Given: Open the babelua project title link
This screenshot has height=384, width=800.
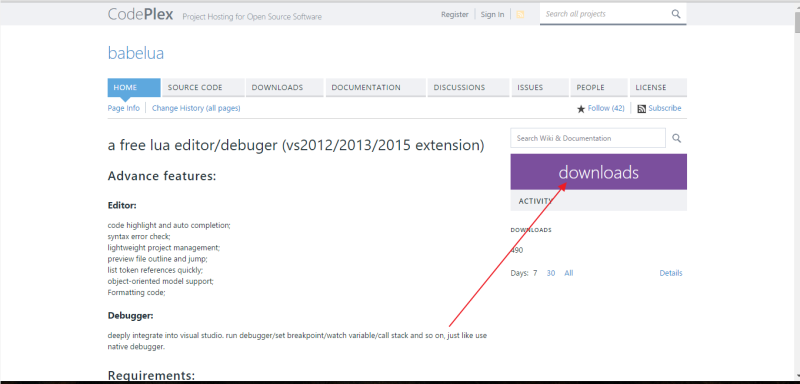Looking at the screenshot, I should [136, 53].
